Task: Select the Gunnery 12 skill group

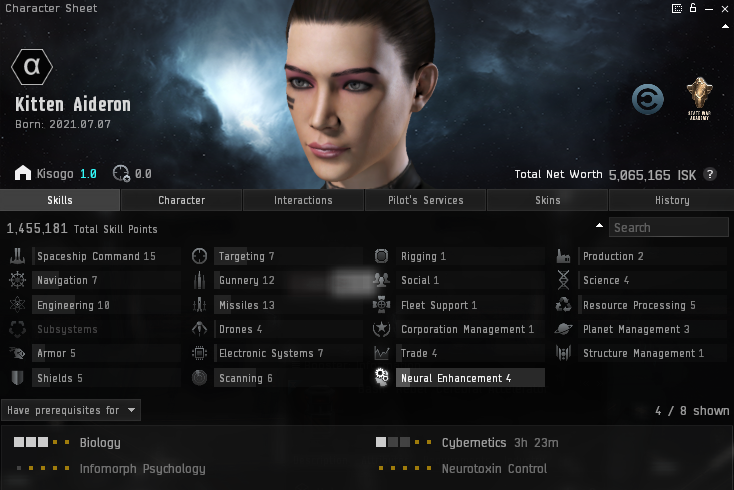Action: [x=288, y=280]
